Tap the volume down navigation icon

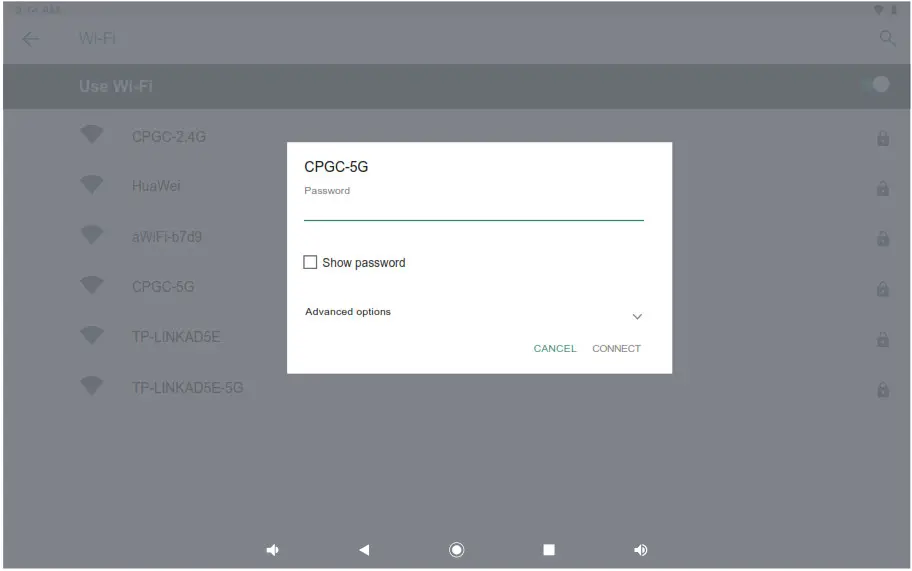[272, 549]
